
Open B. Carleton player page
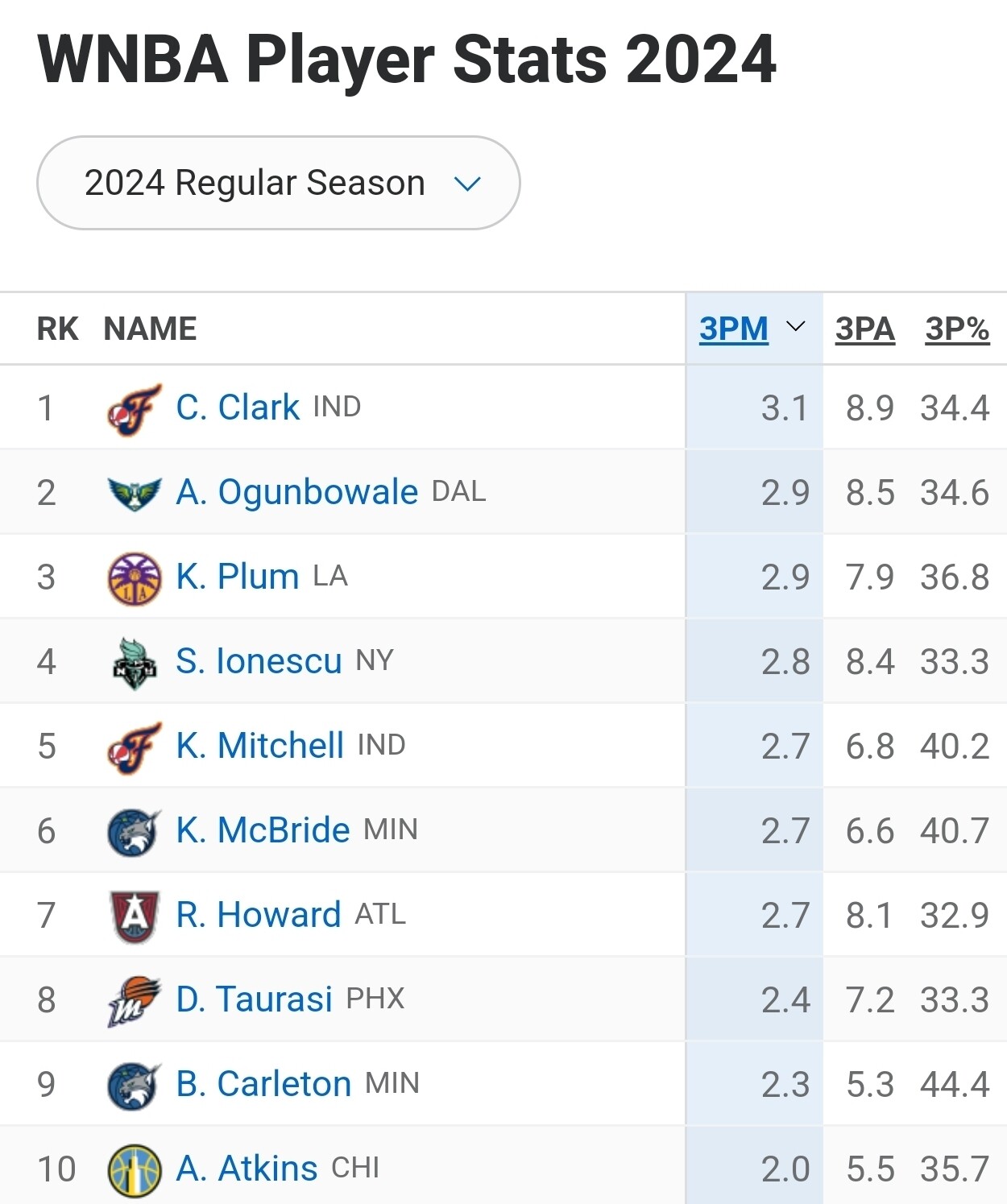tap(263, 1084)
